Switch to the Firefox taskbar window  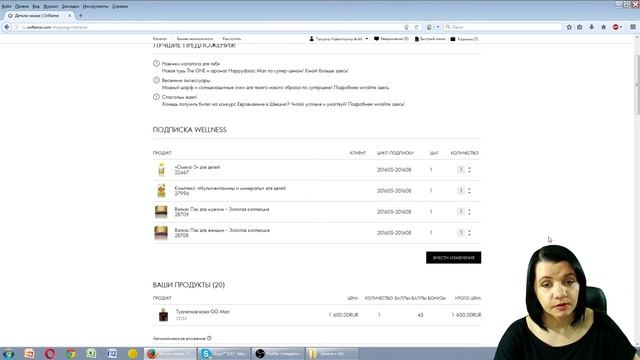click(x=170, y=353)
